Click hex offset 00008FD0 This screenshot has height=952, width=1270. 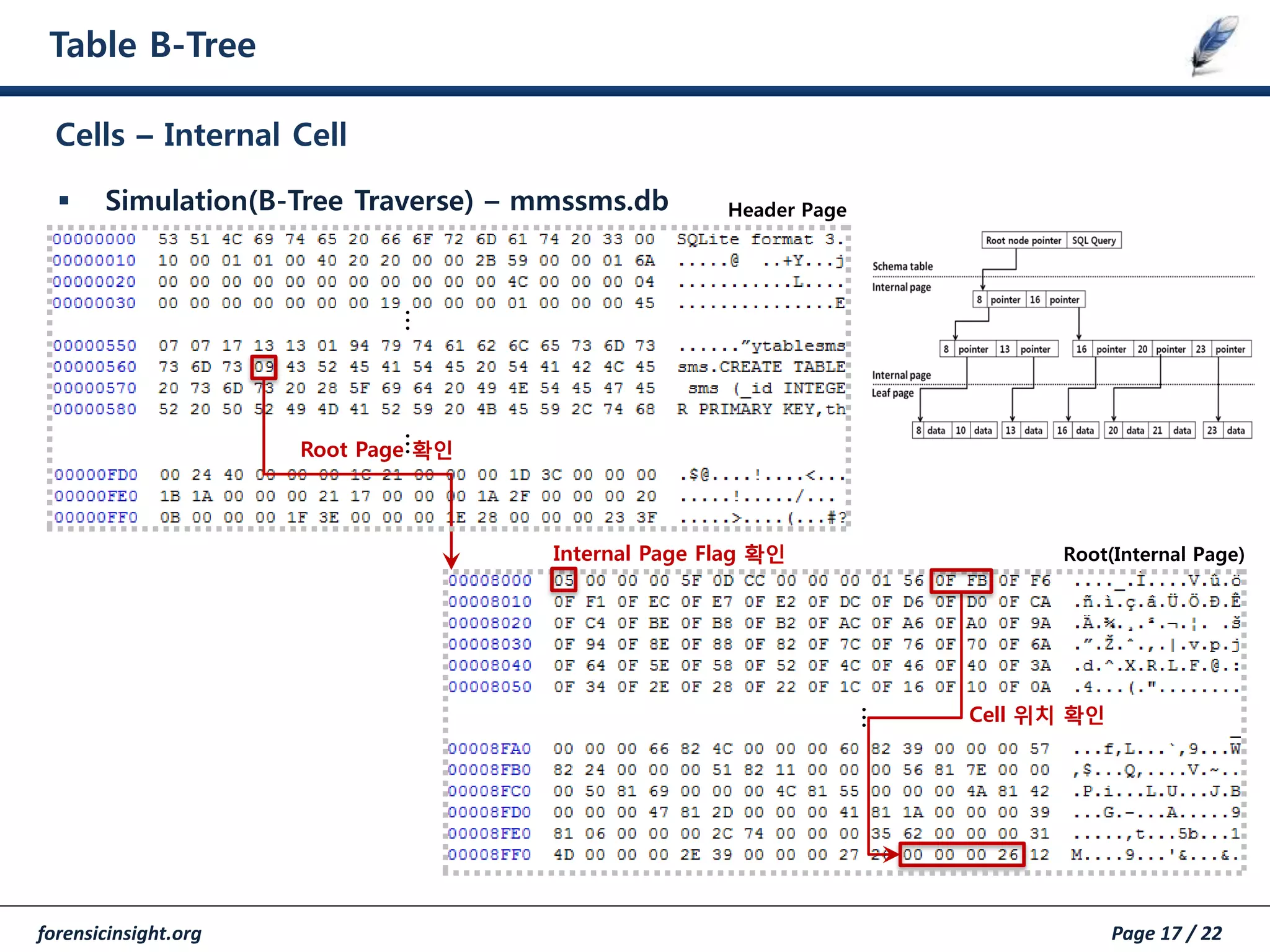click(x=490, y=813)
